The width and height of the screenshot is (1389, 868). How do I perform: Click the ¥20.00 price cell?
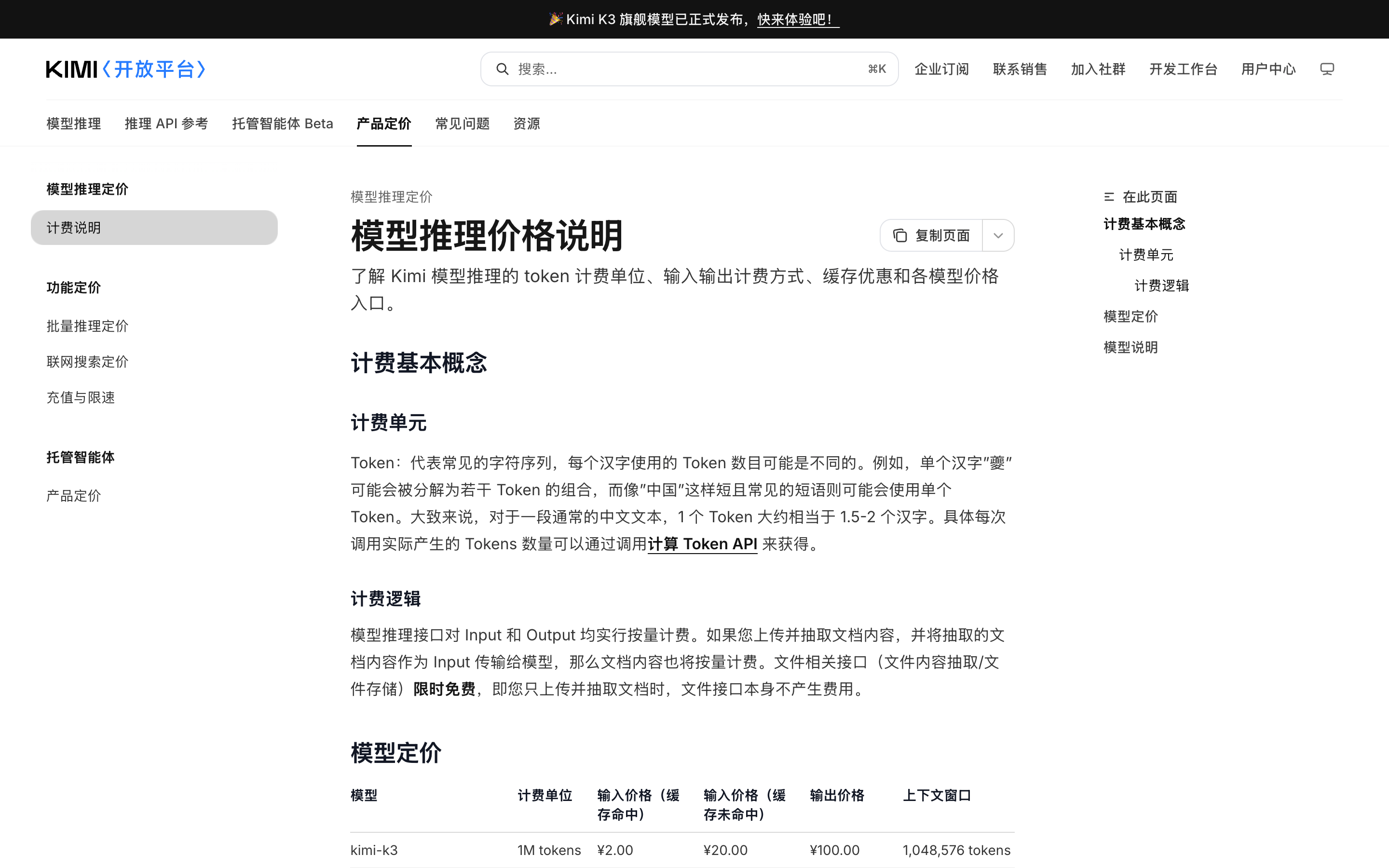pos(725,850)
